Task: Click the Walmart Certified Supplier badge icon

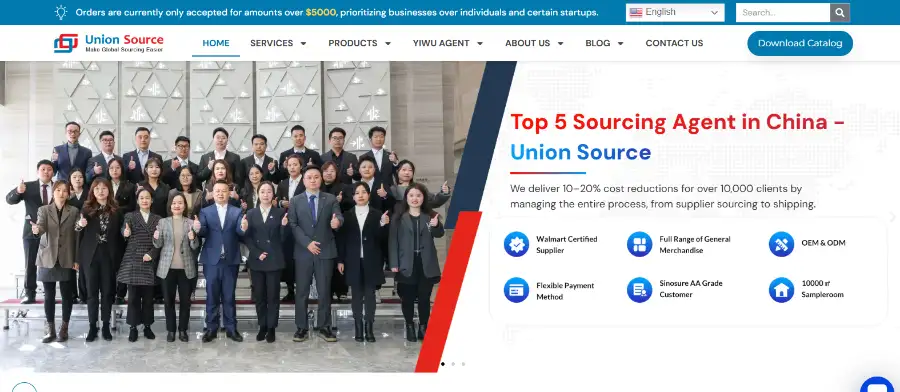Action: pos(516,244)
